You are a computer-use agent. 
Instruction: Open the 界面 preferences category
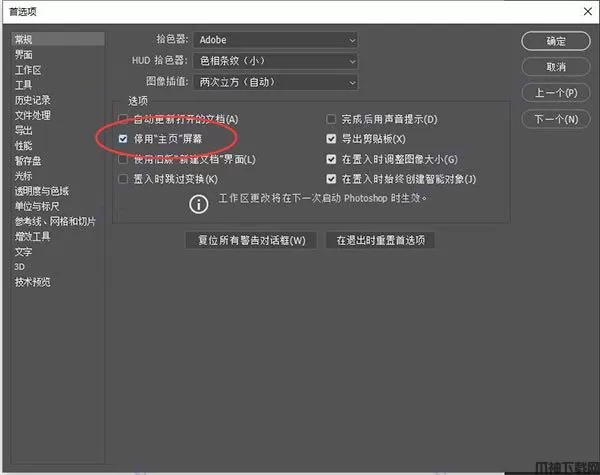click(24, 54)
